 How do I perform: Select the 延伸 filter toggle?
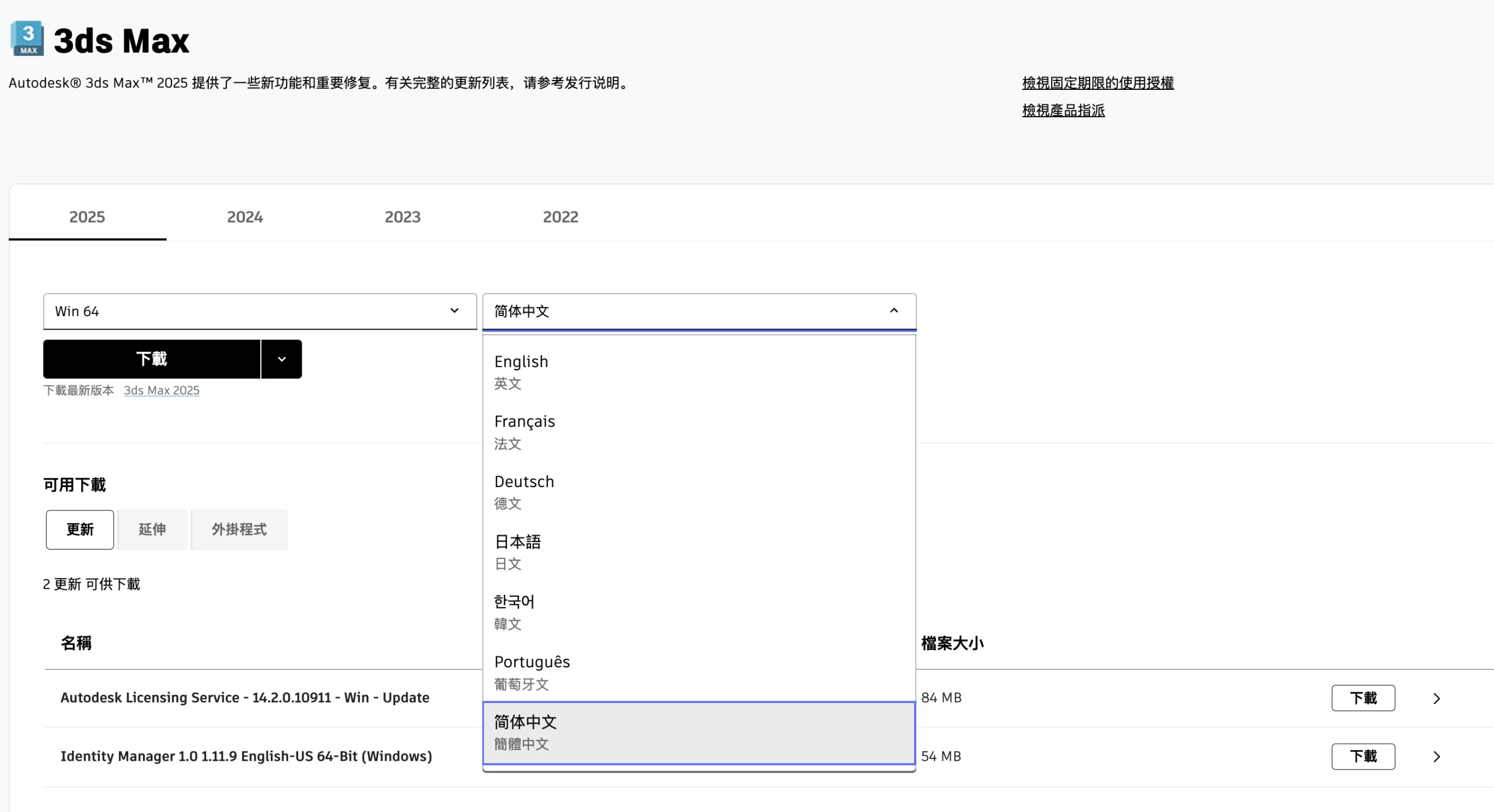[x=152, y=530]
